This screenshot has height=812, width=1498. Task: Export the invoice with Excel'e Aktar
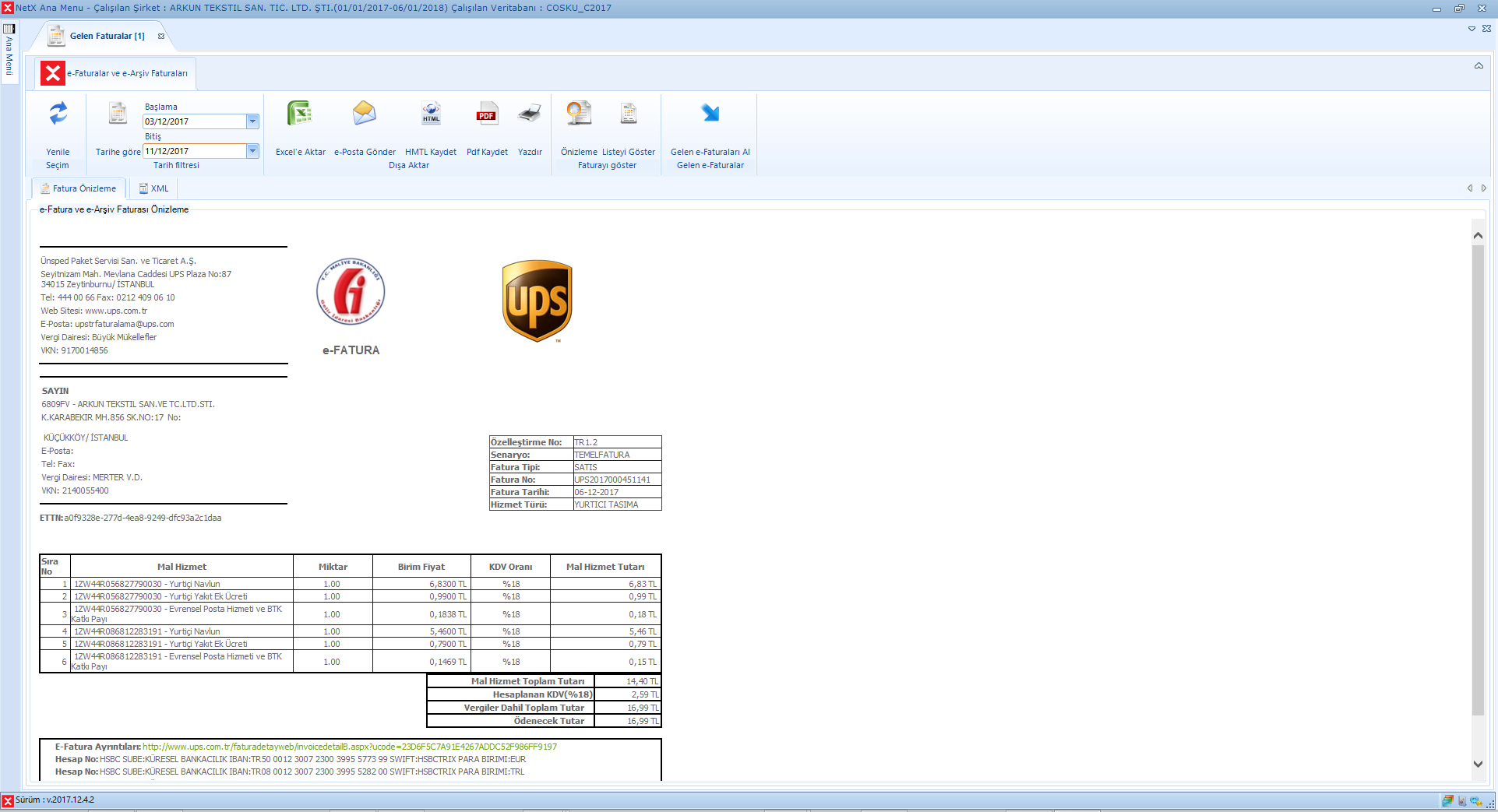[300, 114]
